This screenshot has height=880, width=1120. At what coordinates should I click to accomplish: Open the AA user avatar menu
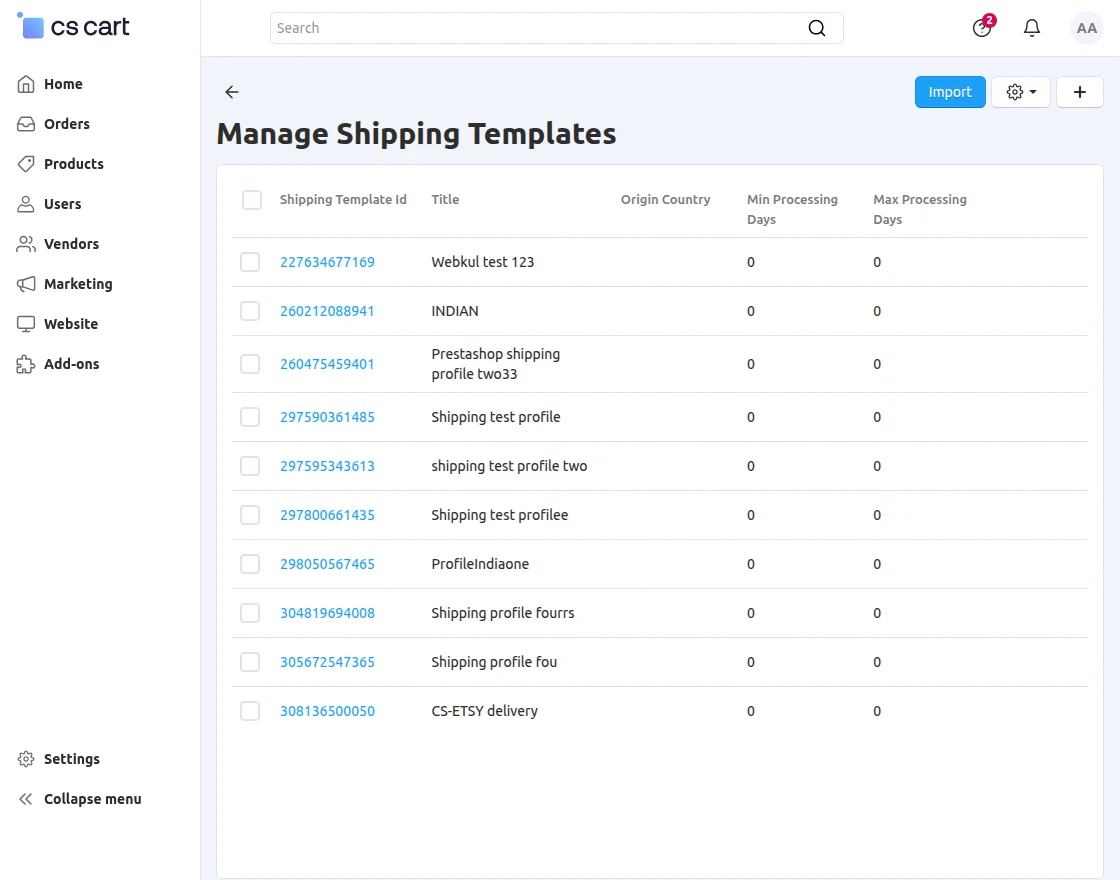[1086, 28]
